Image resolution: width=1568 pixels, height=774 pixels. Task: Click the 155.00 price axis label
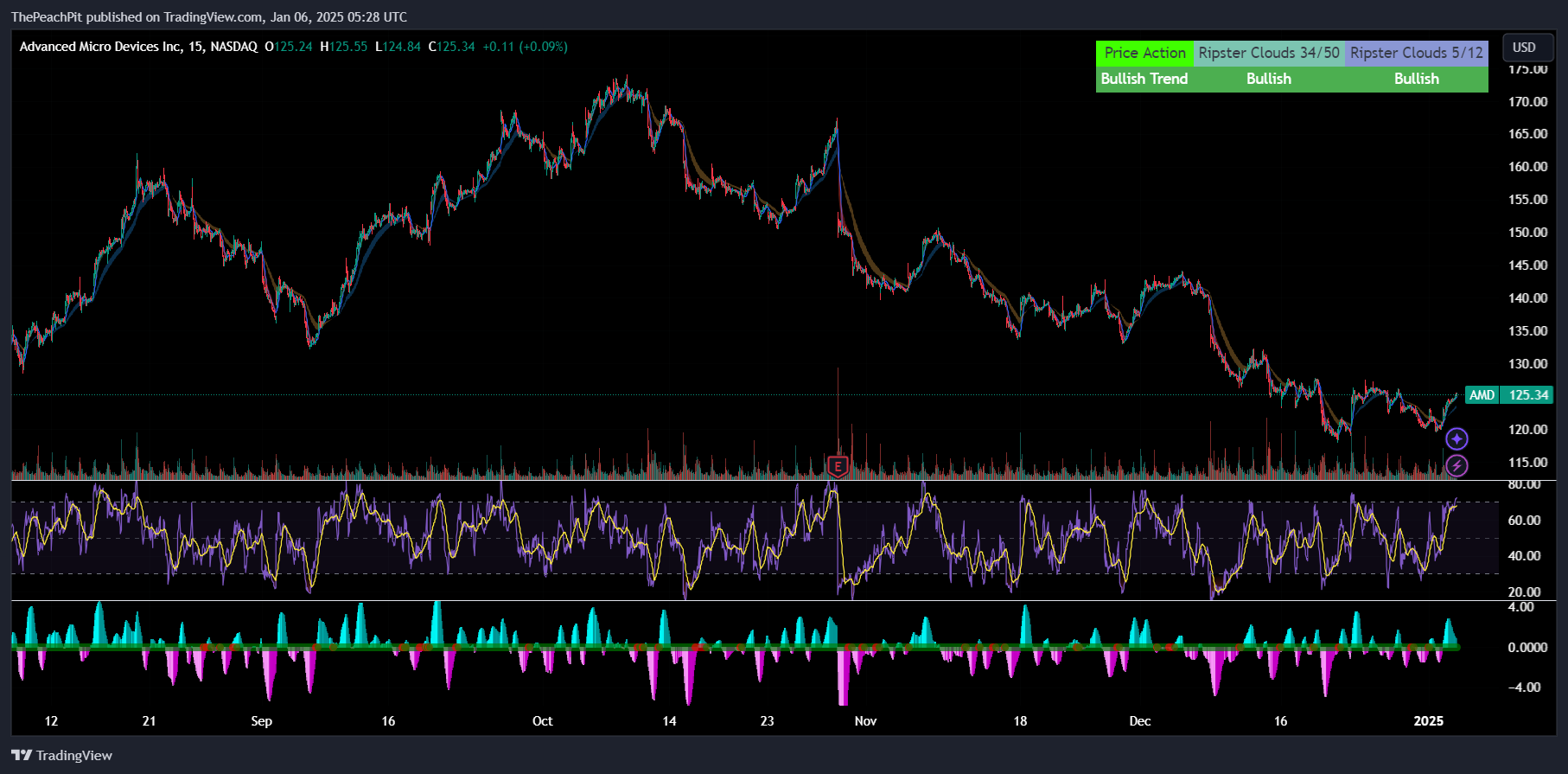click(1527, 200)
